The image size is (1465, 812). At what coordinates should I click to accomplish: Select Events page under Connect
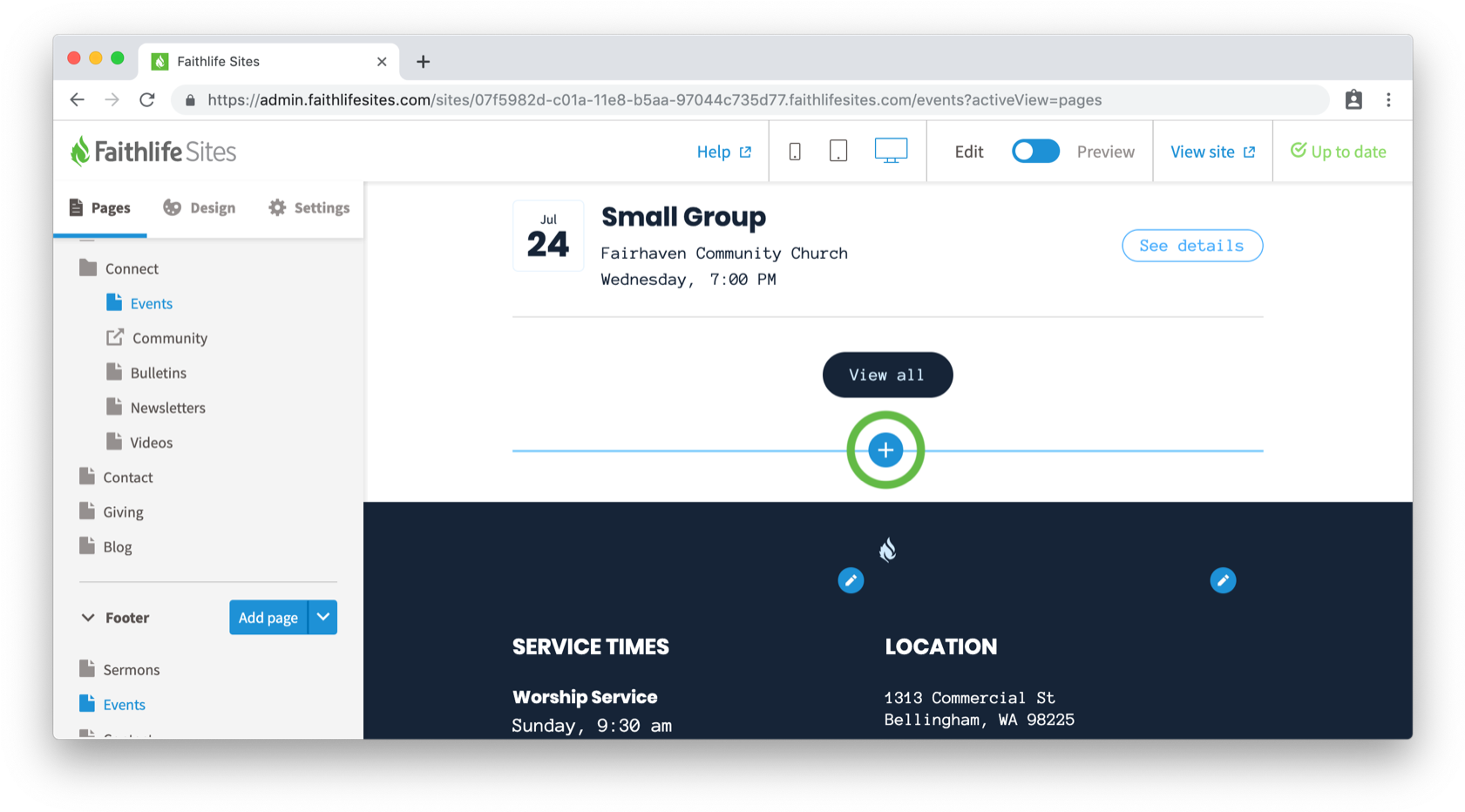152,303
